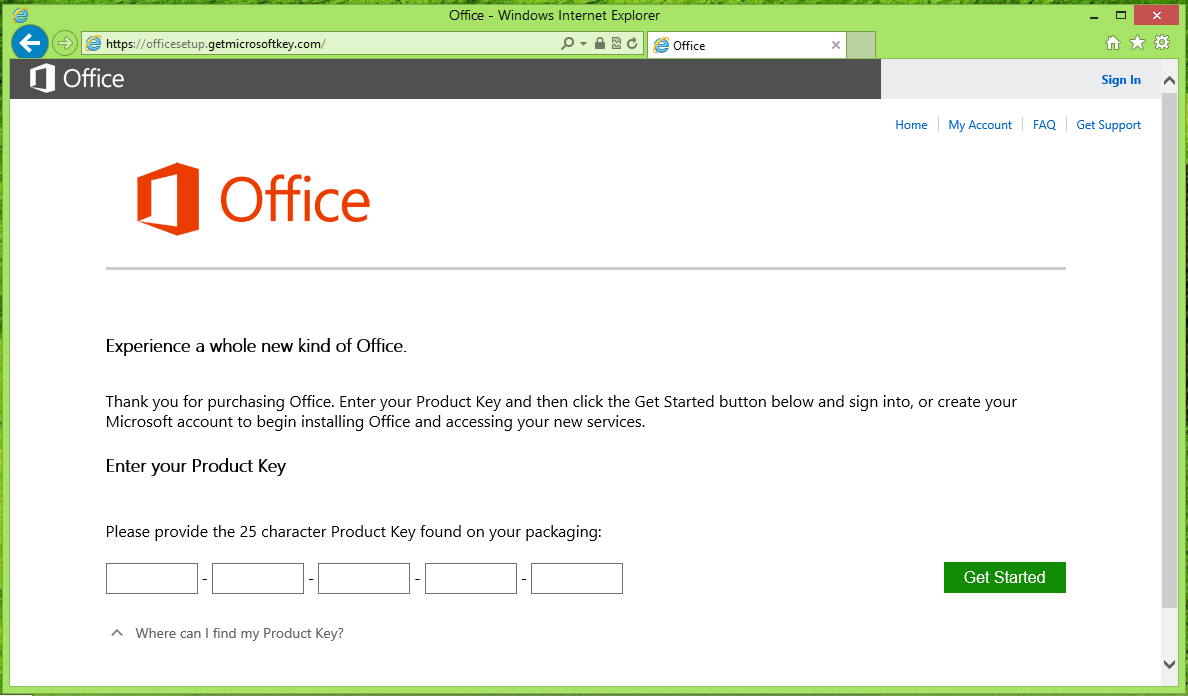Open the Home link in the page navigation
The image size is (1188, 696).
pyautogui.click(x=911, y=125)
